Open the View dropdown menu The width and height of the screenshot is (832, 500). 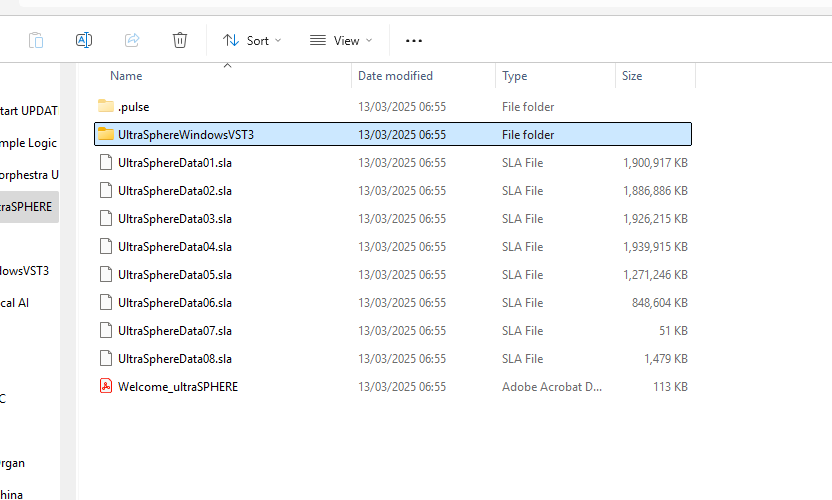[x=341, y=40]
